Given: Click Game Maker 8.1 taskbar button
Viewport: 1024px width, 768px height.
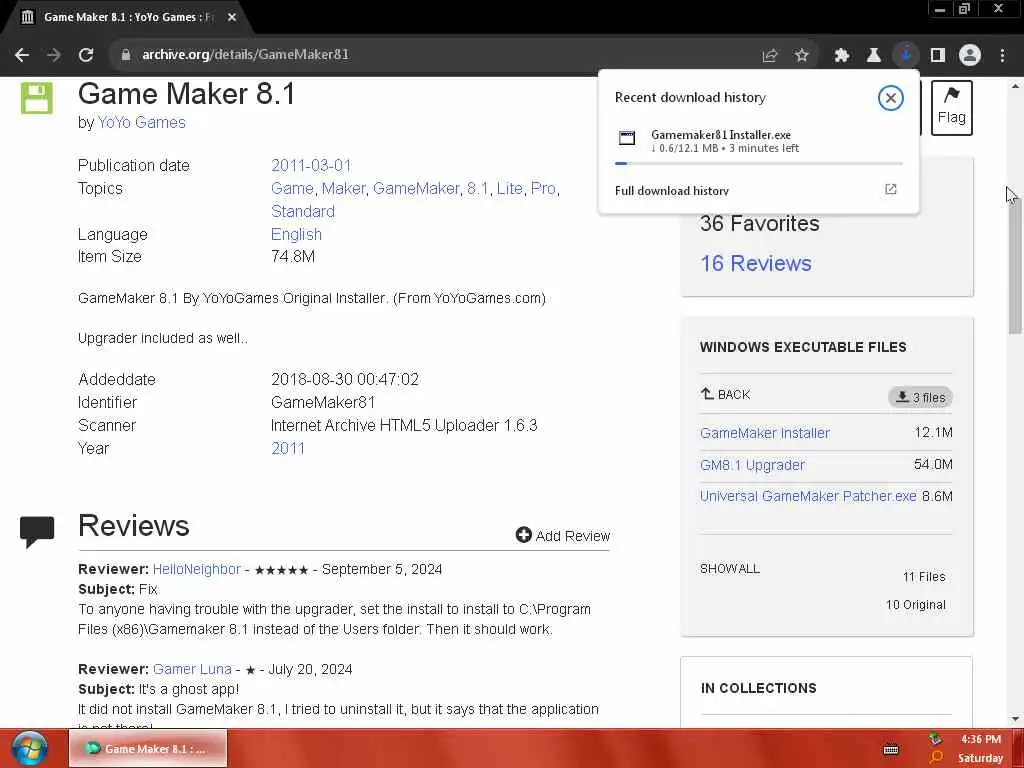Looking at the screenshot, I should coord(148,748).
